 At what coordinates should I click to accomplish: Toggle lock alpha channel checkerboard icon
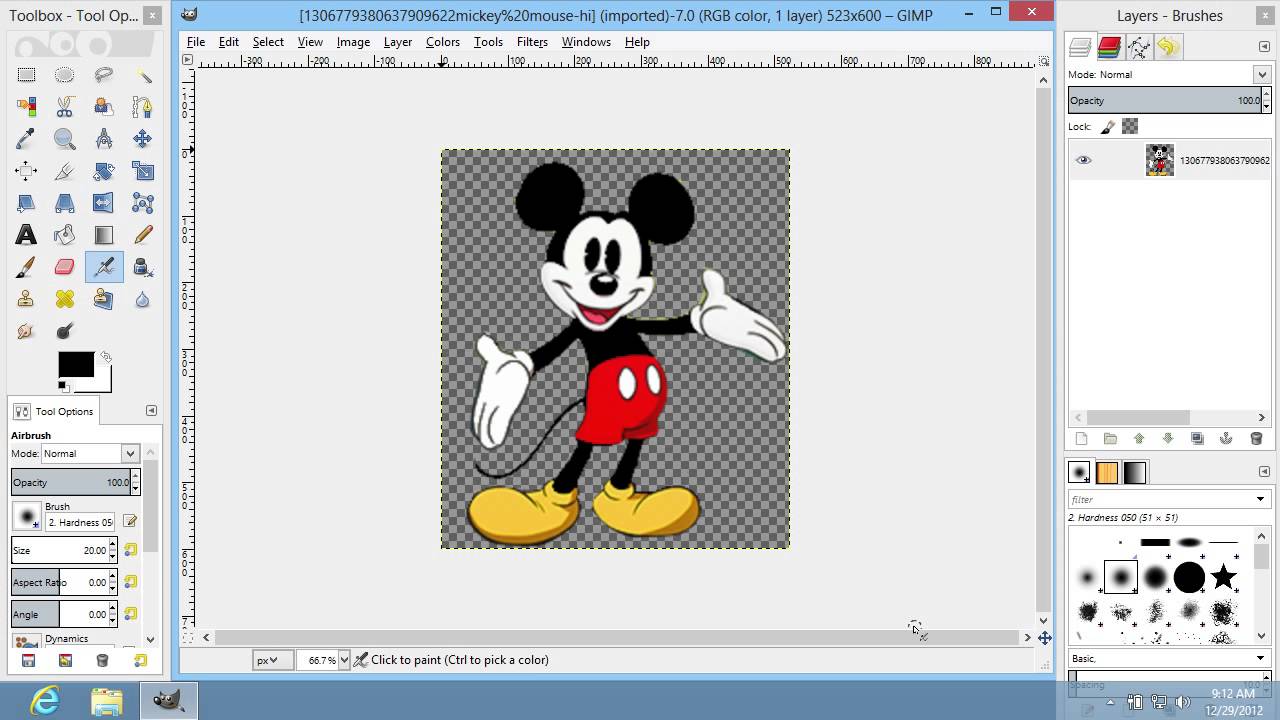pos(1130,126)
